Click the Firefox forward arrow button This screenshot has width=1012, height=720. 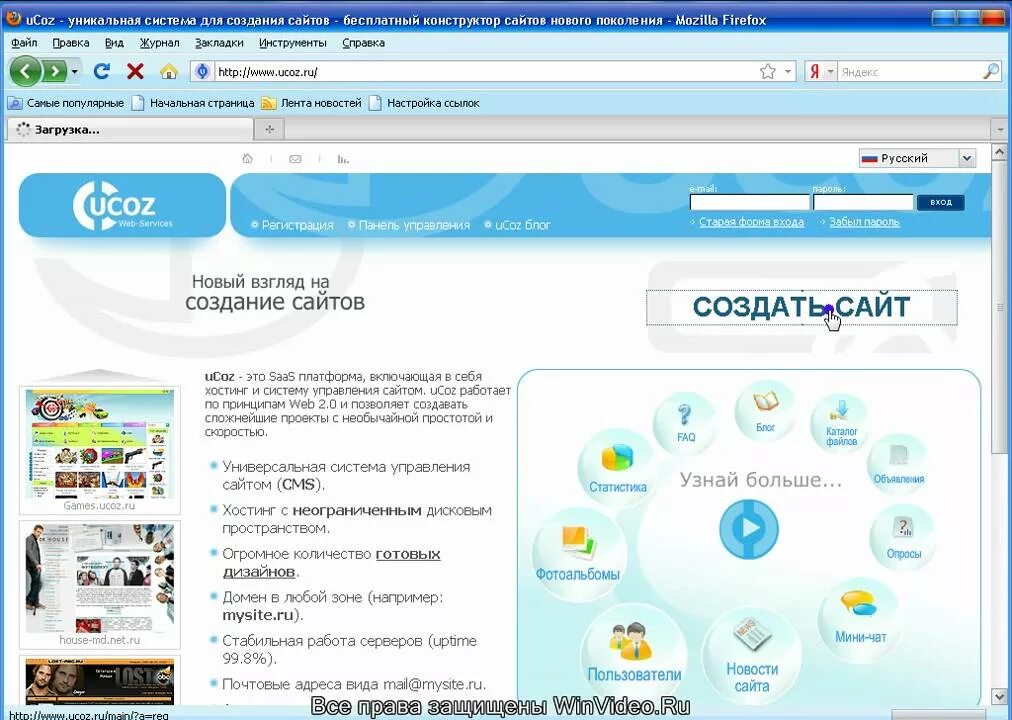click(56, 72)
